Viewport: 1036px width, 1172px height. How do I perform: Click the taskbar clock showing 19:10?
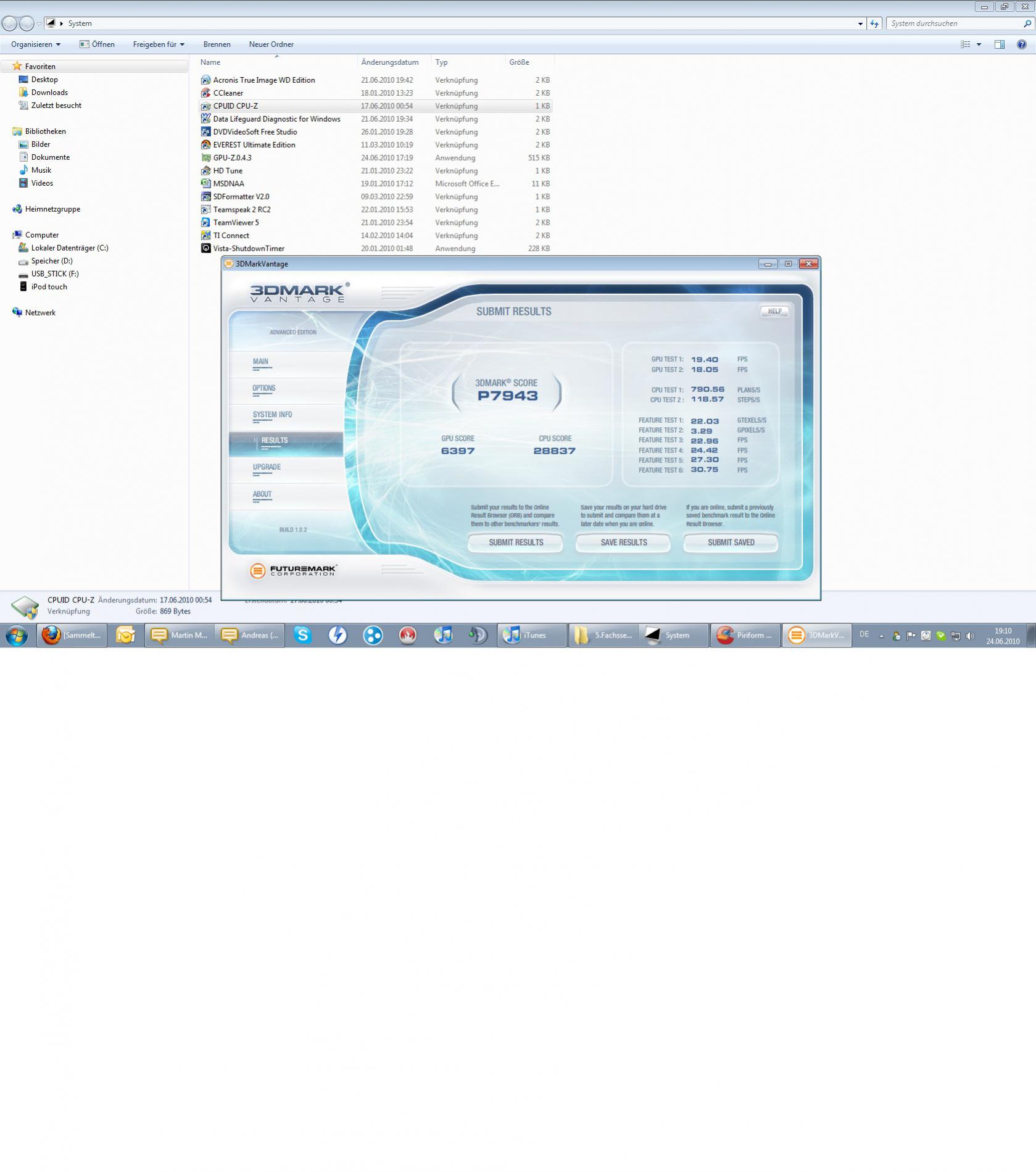click(1003, 636)
